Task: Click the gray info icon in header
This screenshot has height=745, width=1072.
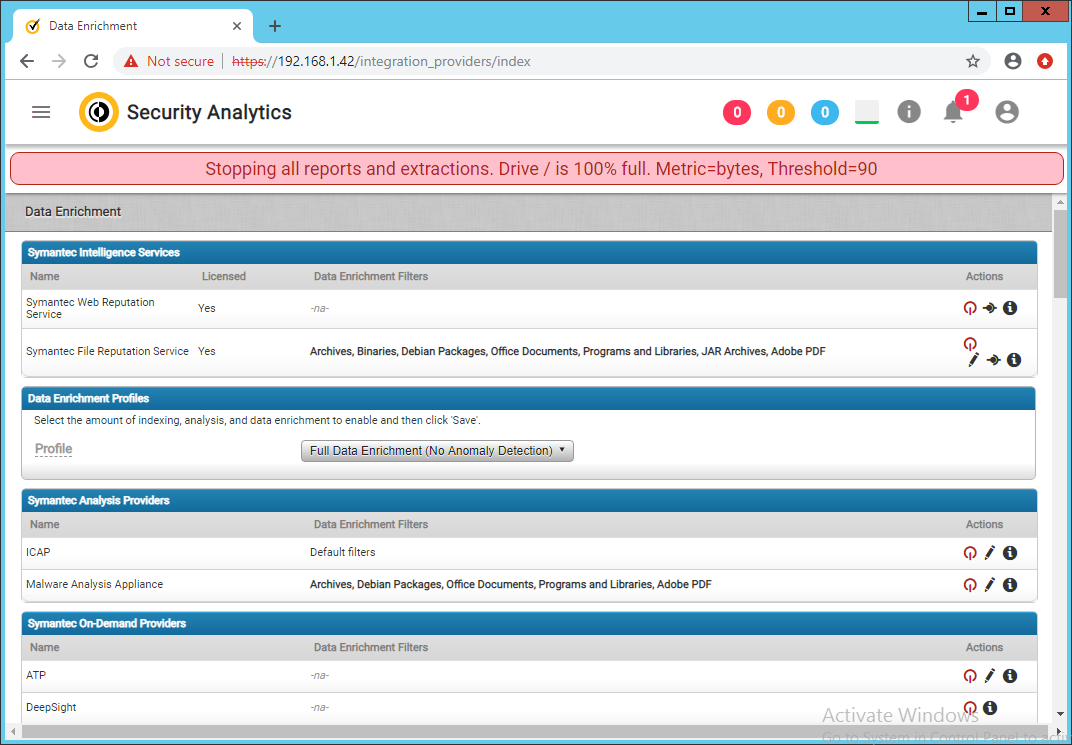Action: pos(908,112)
